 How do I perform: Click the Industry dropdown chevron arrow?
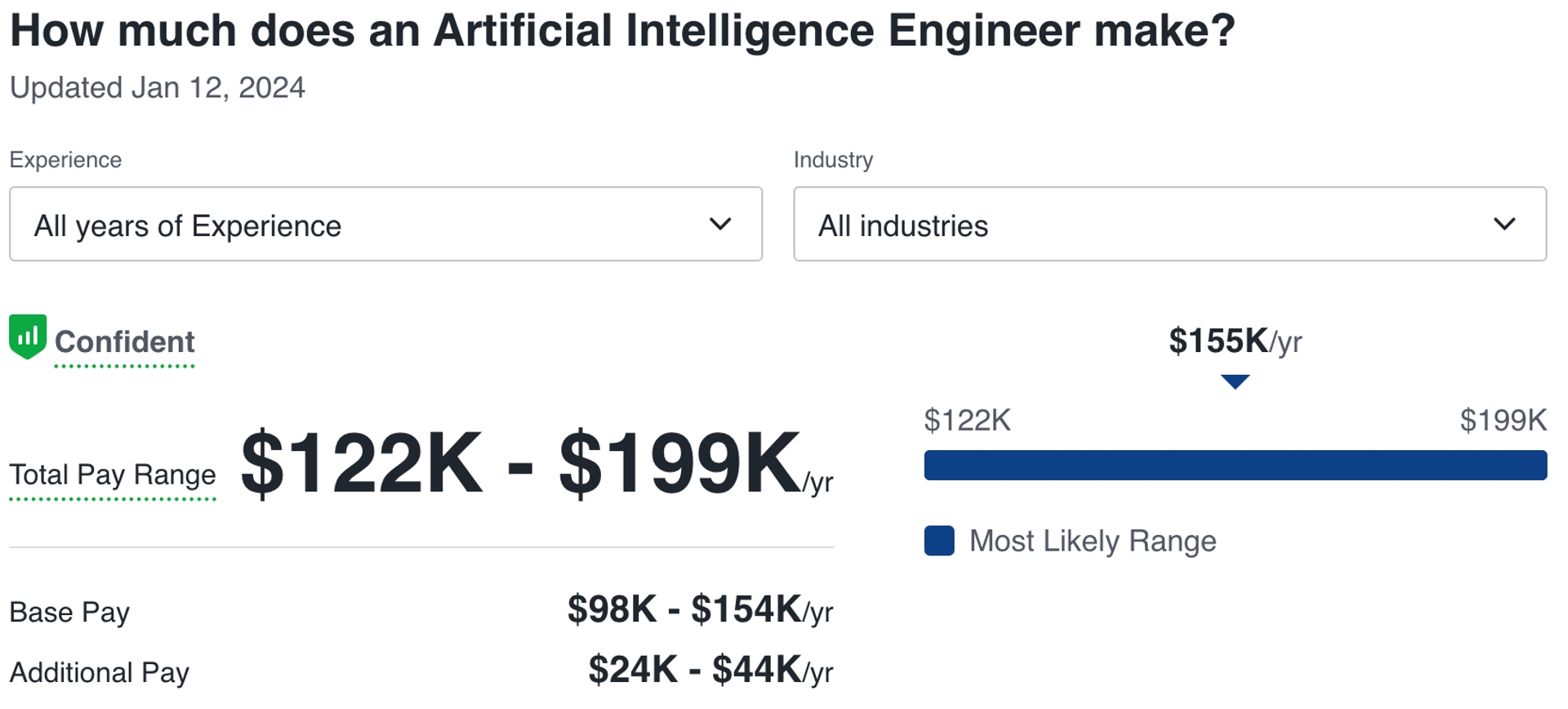tap(1503, 224)
